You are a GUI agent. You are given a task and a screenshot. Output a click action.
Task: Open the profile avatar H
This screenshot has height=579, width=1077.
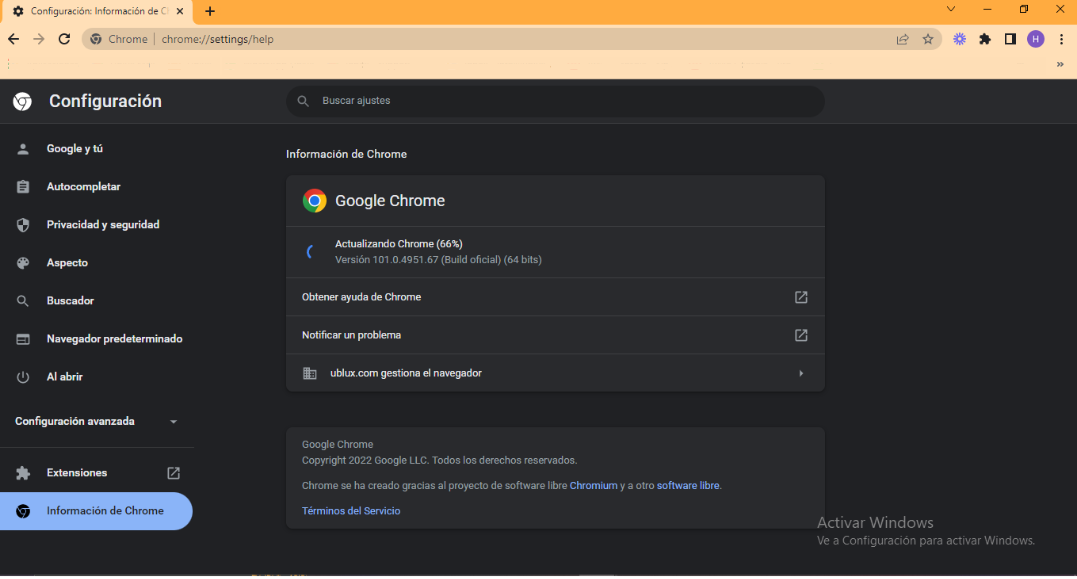pyautogui.click(x=1036, y=39)
